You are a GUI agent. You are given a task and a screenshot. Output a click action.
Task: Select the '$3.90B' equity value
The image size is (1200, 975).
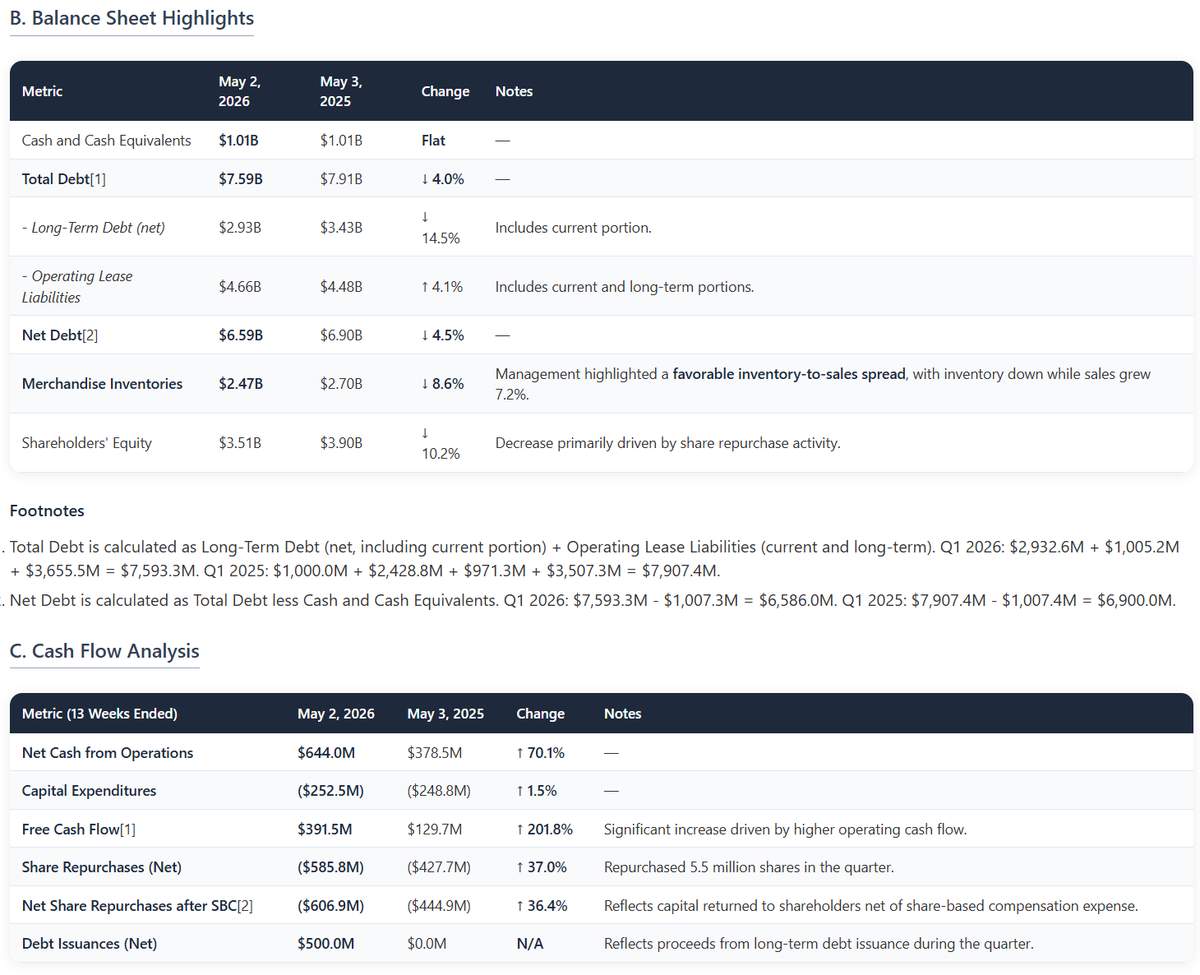point(341,442)
